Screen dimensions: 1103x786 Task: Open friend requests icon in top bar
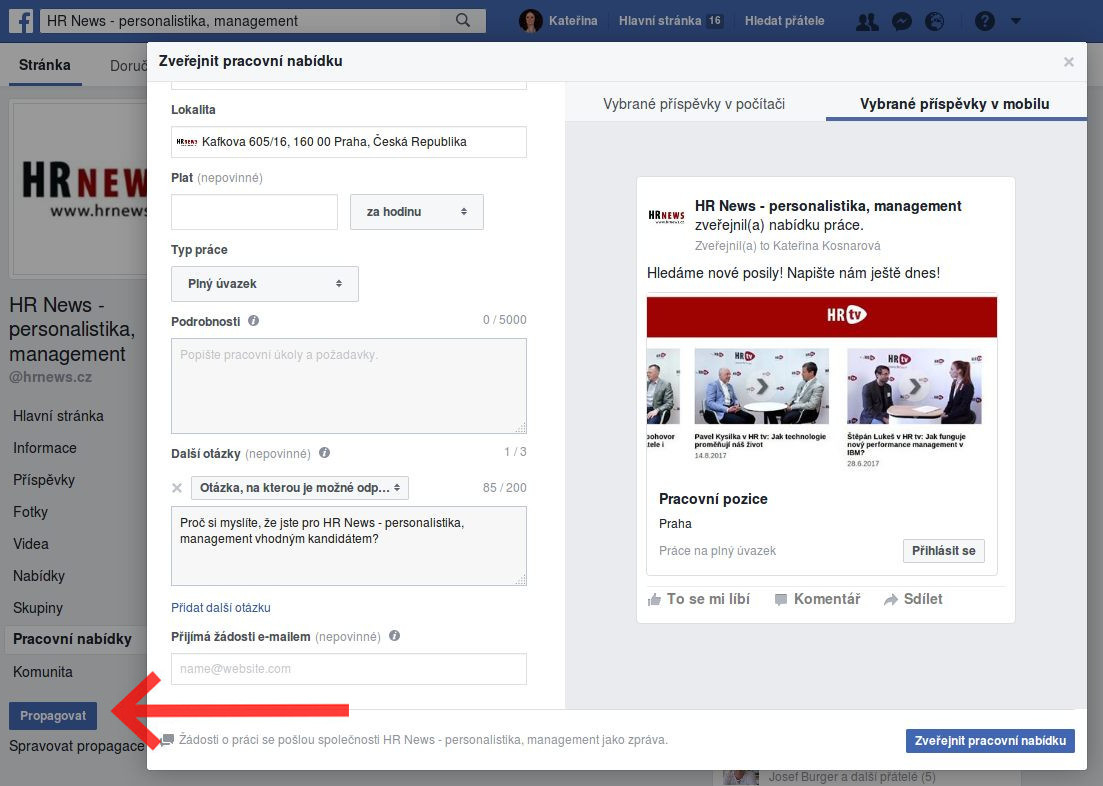click(x=867, y=21)
